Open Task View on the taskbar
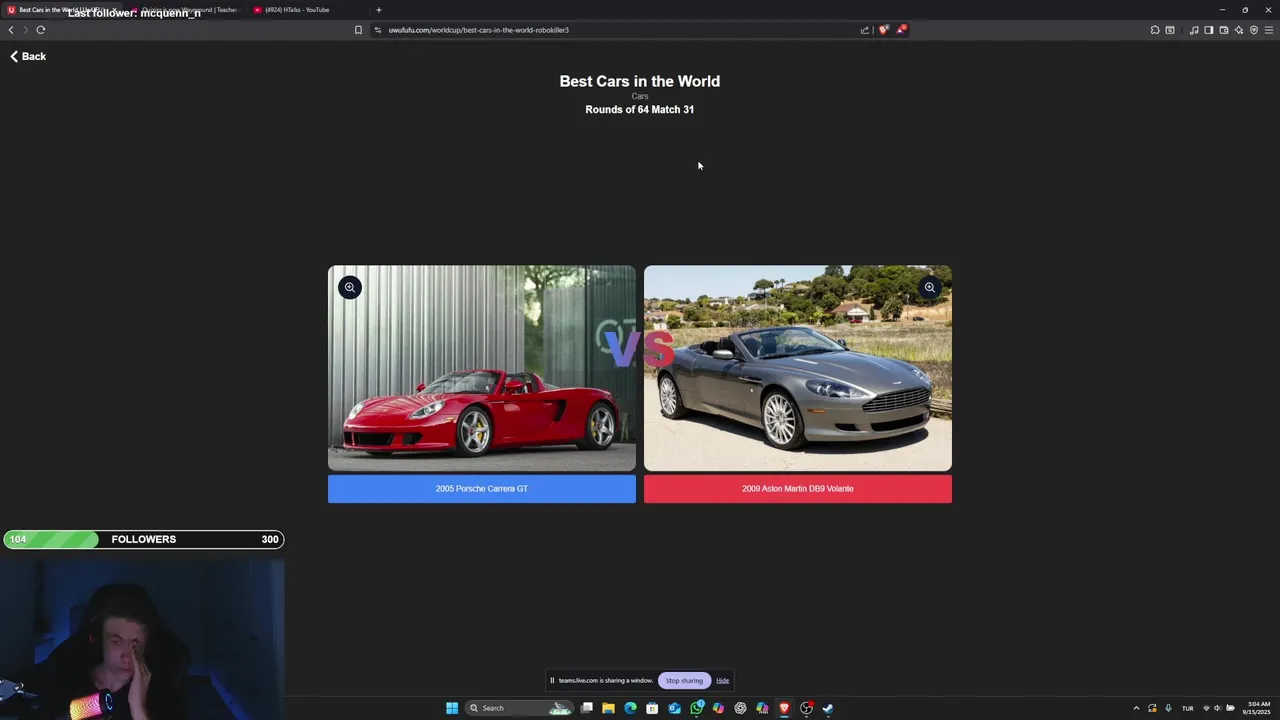 point(587,708)
